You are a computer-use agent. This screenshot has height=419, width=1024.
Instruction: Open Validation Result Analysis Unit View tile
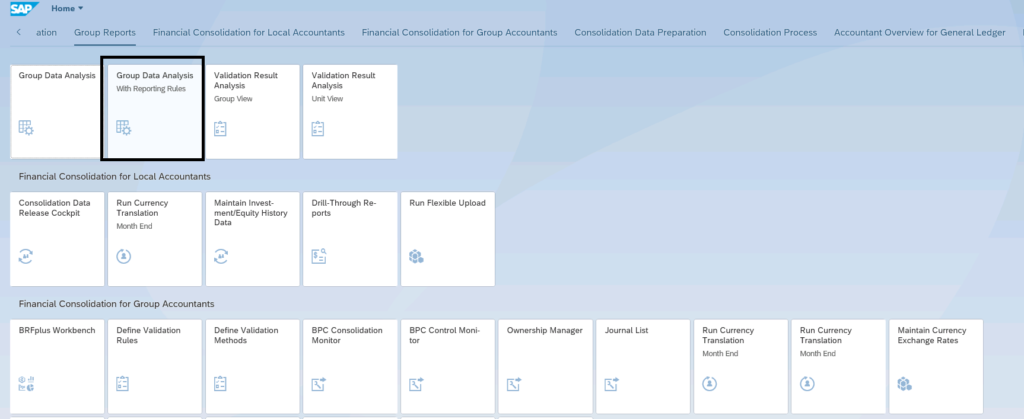[350, 111]
